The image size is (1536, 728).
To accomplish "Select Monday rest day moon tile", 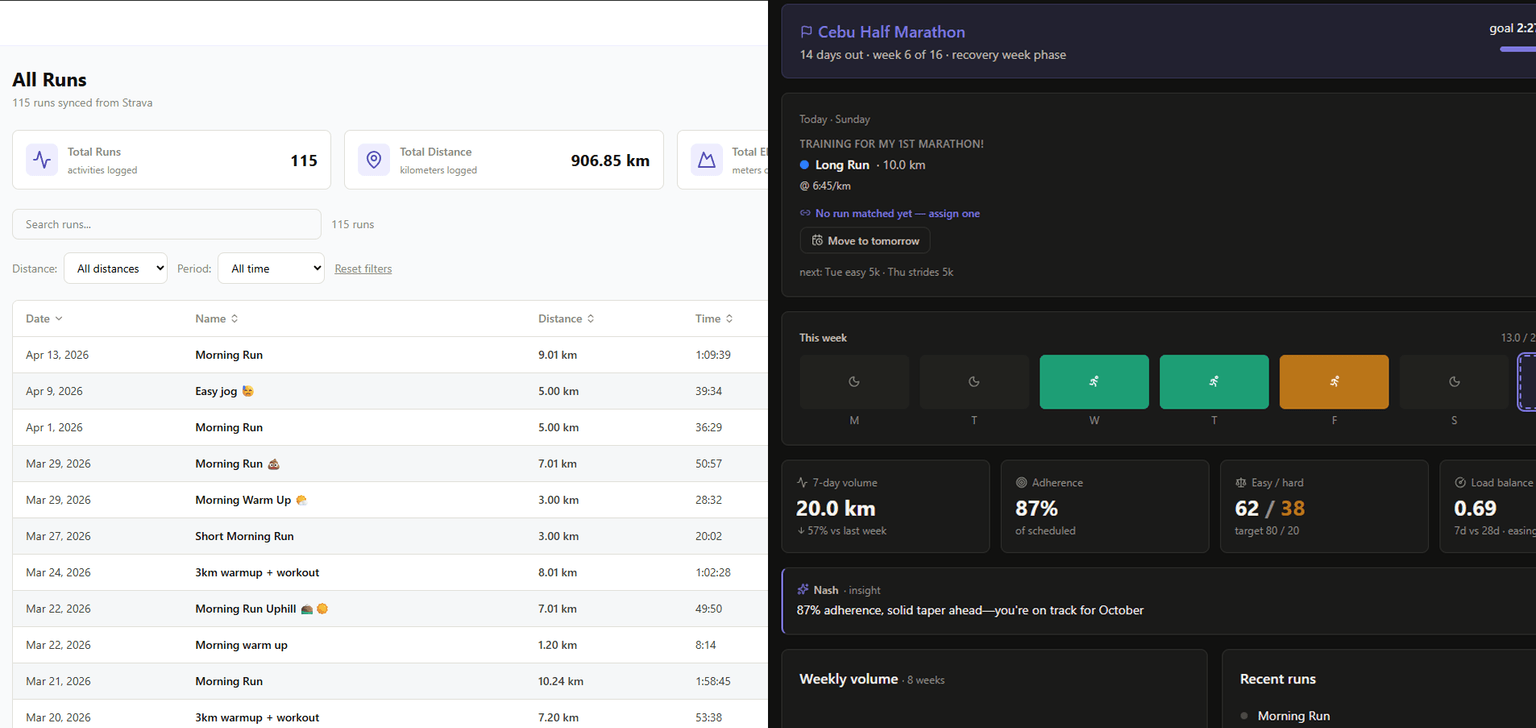I will coord(854,382).
